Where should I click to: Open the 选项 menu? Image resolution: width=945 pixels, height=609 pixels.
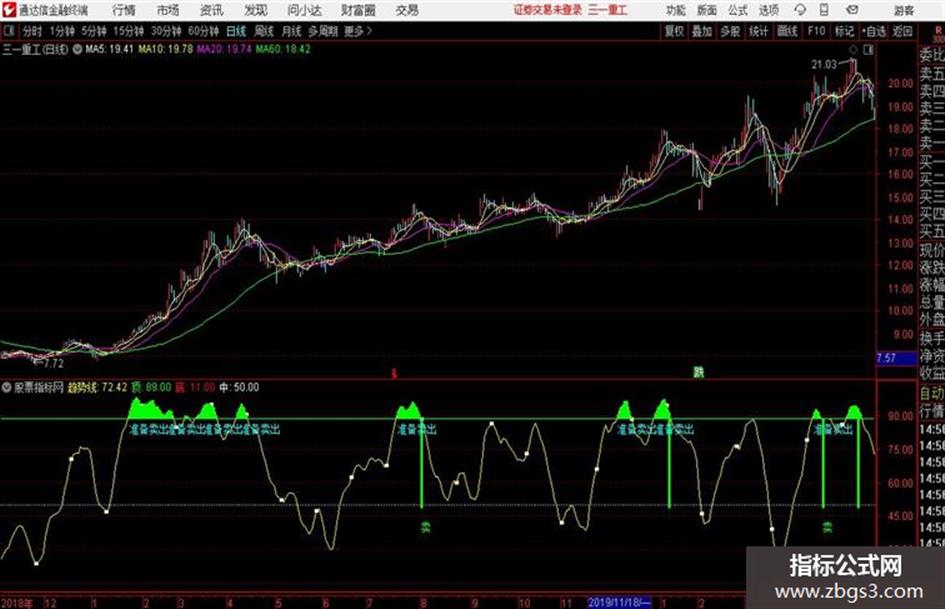click(768, 10)
